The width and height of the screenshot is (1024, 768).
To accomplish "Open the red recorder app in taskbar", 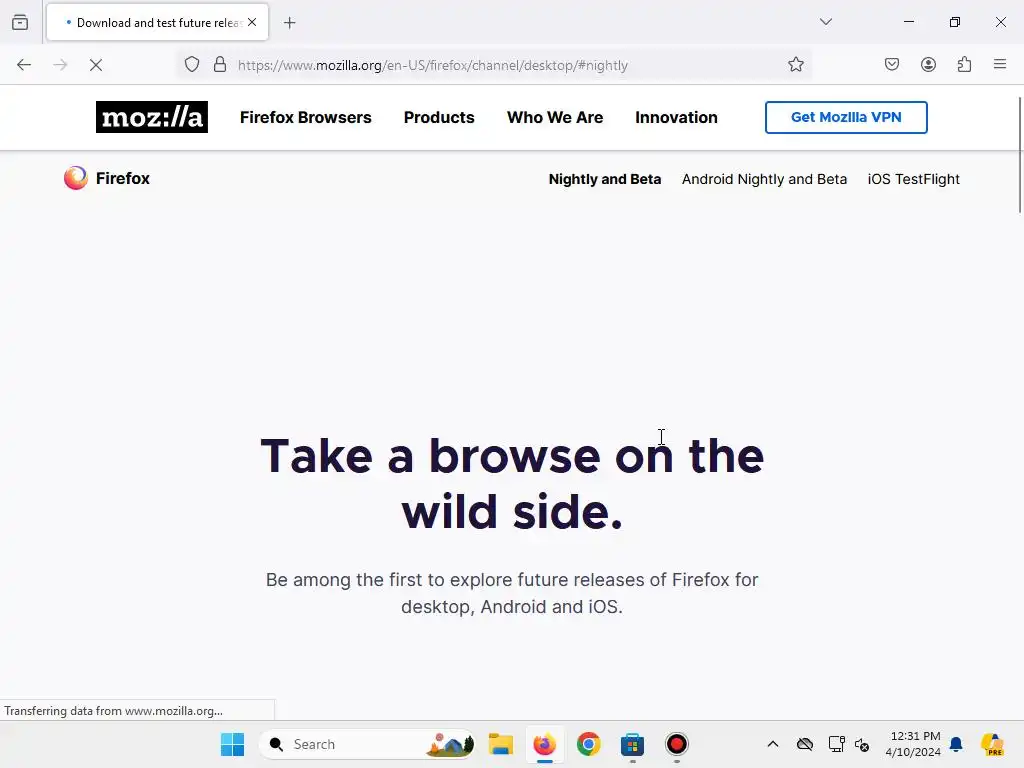I will click(677, 744).
